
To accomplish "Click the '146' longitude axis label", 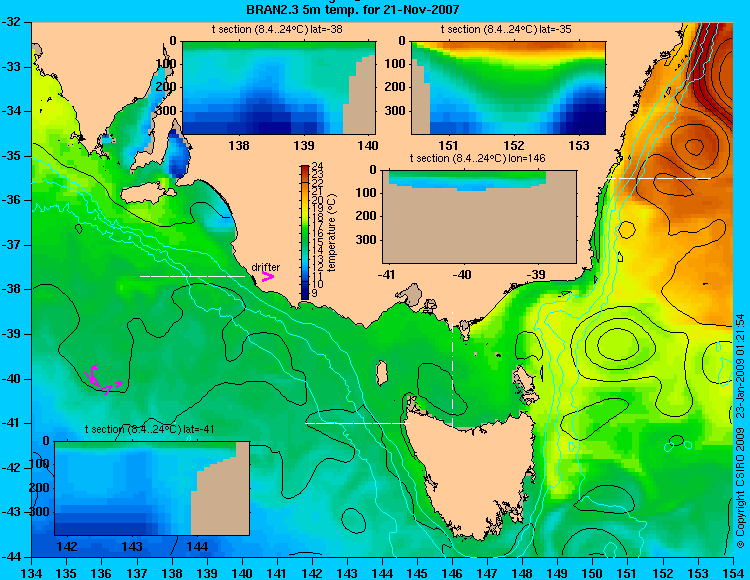I will coord(452,573).
